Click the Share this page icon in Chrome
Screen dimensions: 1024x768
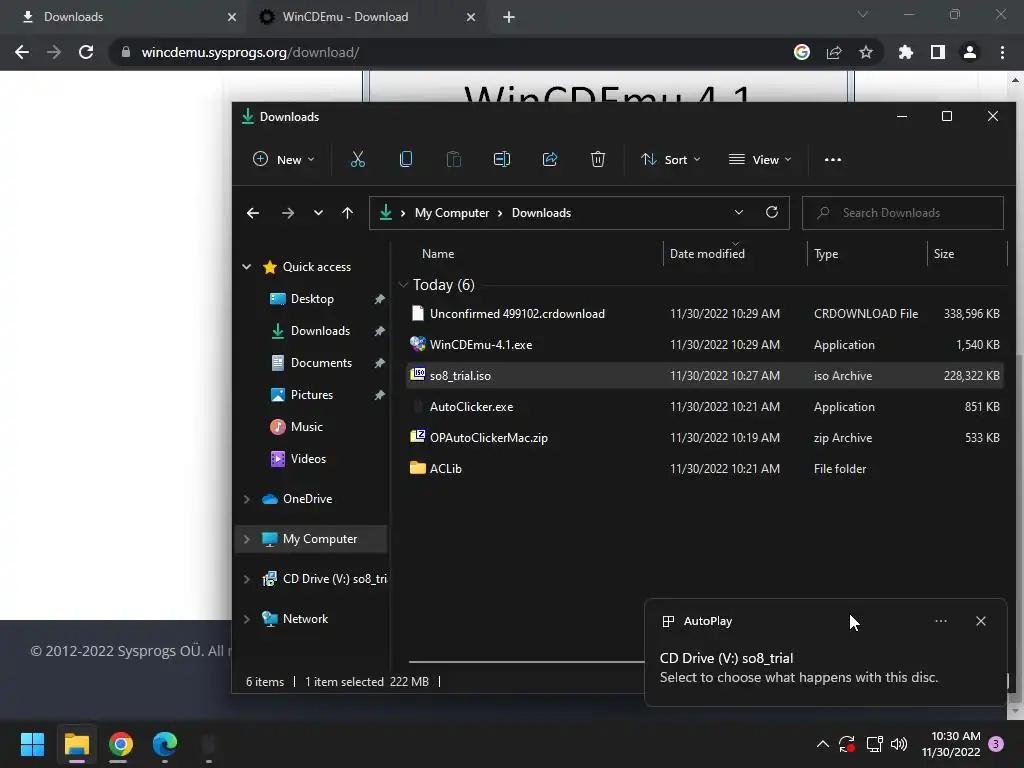pyautogui.click(x=834, y=52)
